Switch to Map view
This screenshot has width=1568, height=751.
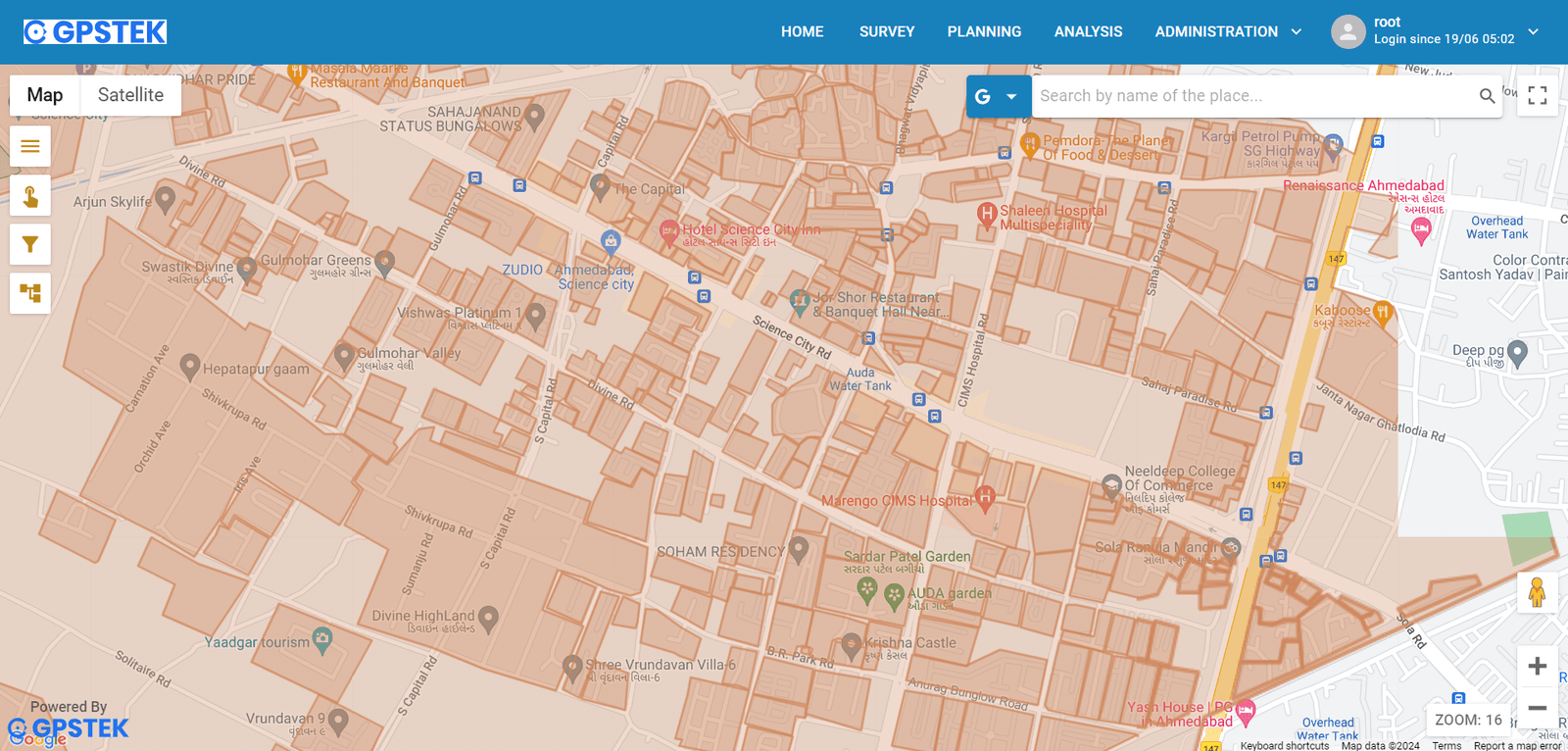tap(45, 95)
